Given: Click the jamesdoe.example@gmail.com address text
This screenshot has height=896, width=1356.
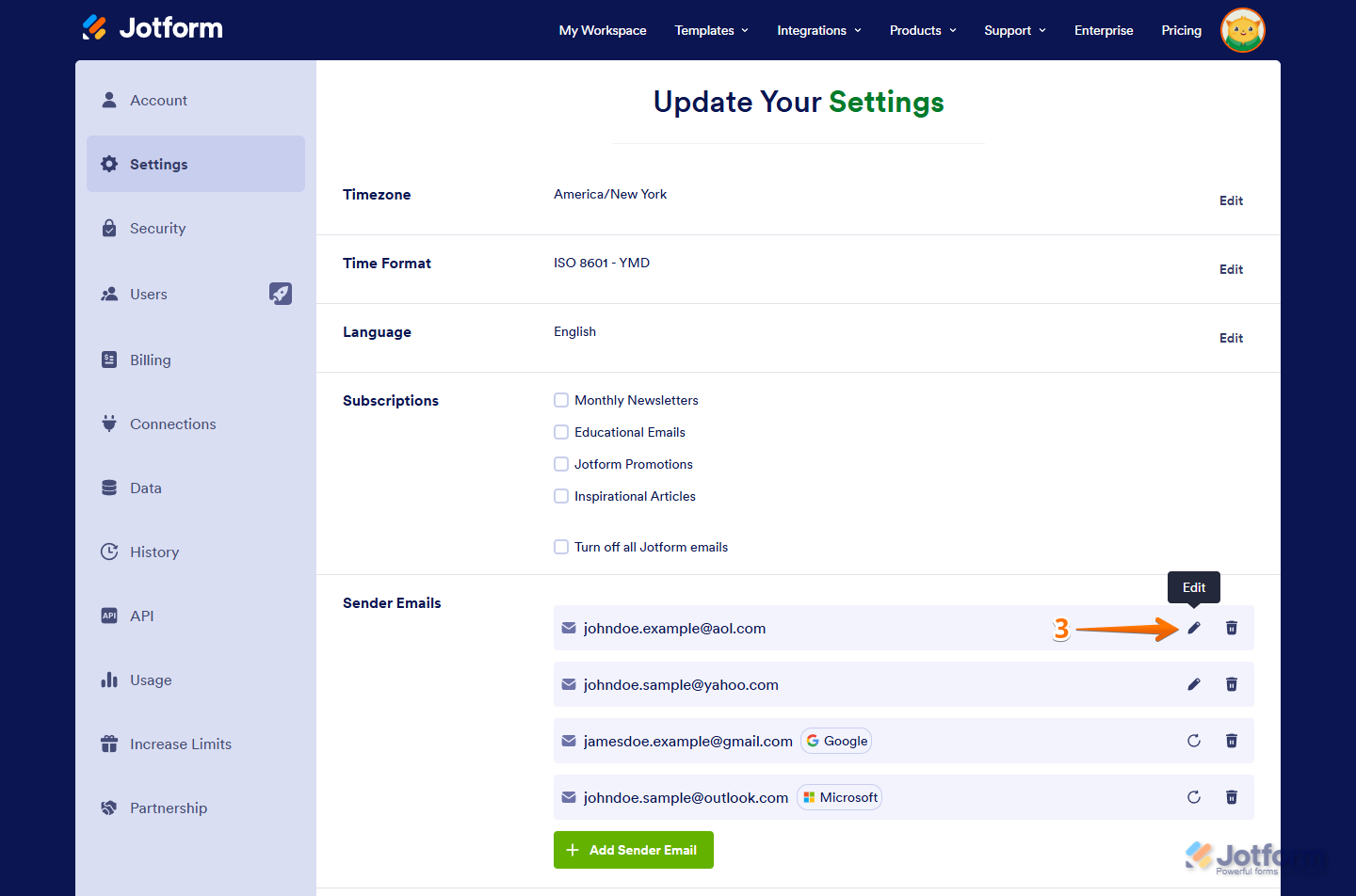Looking at the screenshot, I should click(x=687, y=741).
